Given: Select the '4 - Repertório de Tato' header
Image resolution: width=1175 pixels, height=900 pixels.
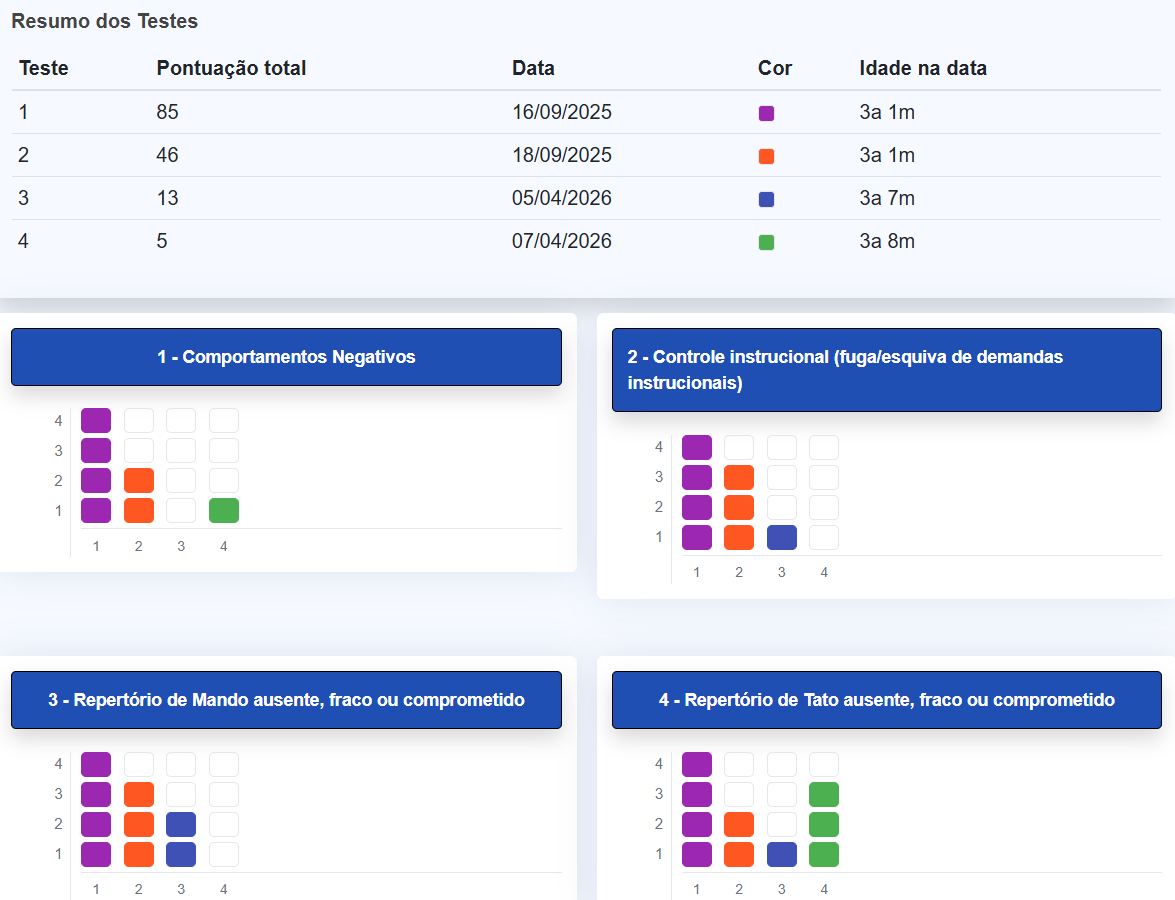Looking at the screenshot, I should click(886, 700).
